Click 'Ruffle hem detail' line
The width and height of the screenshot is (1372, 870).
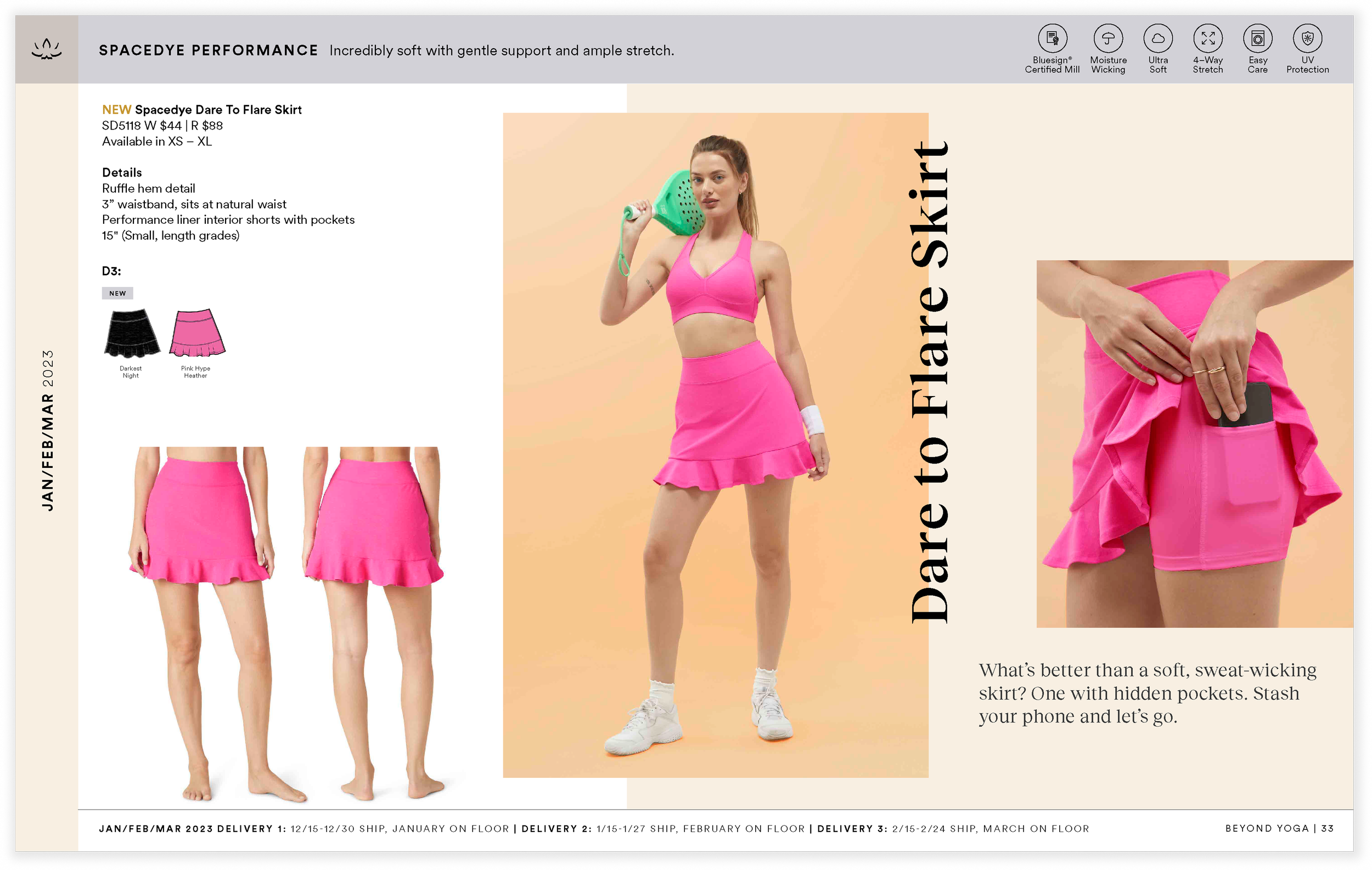149,189
